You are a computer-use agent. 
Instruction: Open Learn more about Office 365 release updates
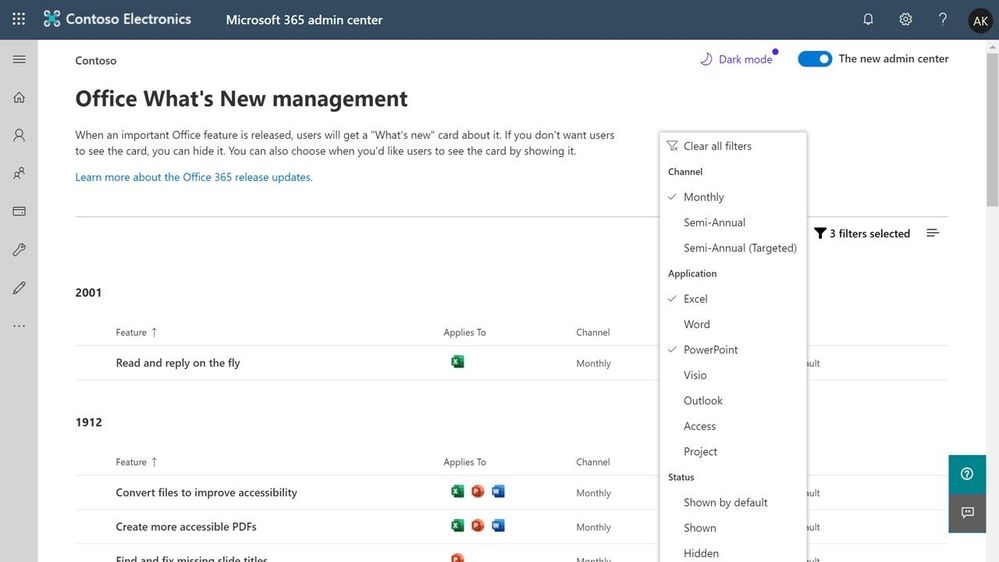coord(194,177)
